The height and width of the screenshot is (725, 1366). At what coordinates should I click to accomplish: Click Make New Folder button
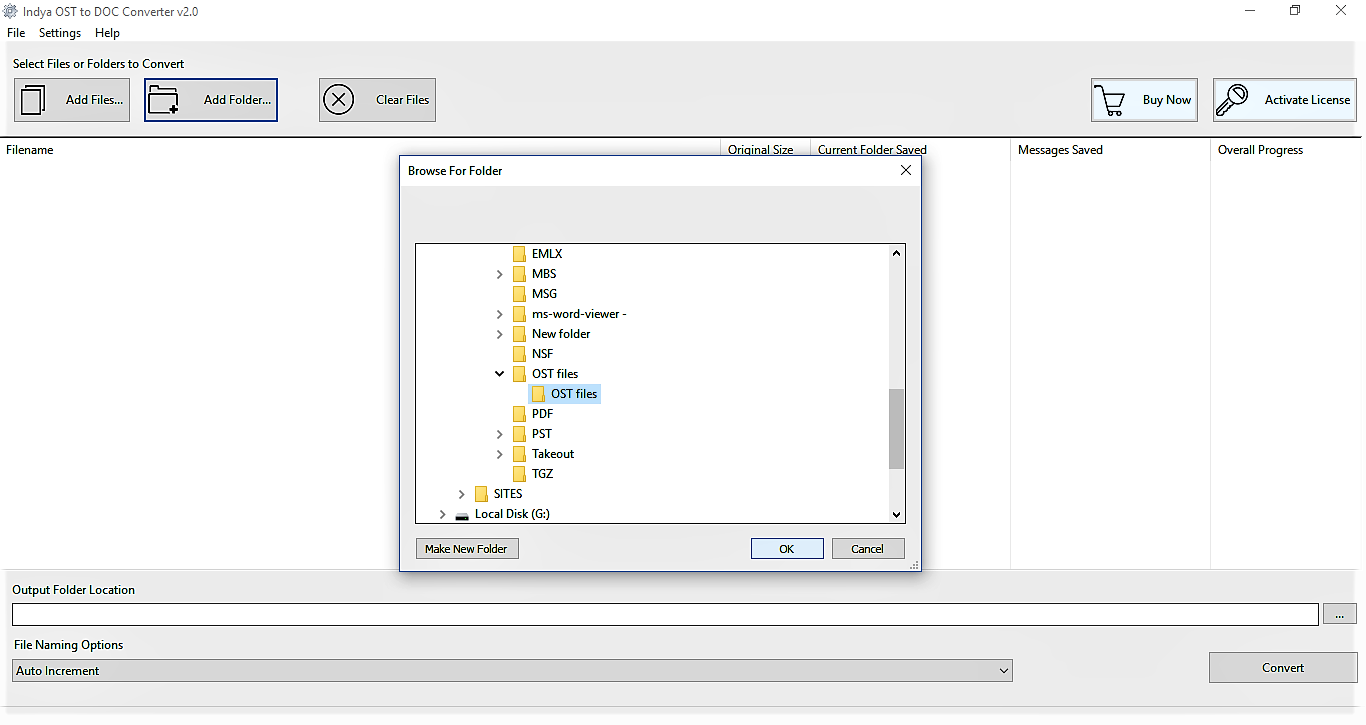466,549
